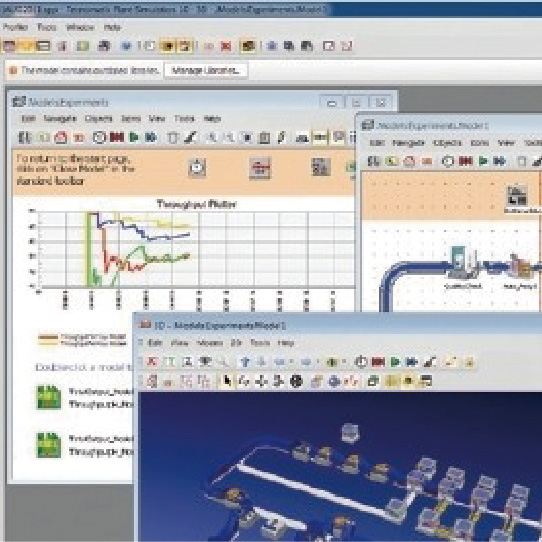Open the Navigate menu in the Experiments model window
This screenshot has width=542, height=542.
tap(60, 119)
